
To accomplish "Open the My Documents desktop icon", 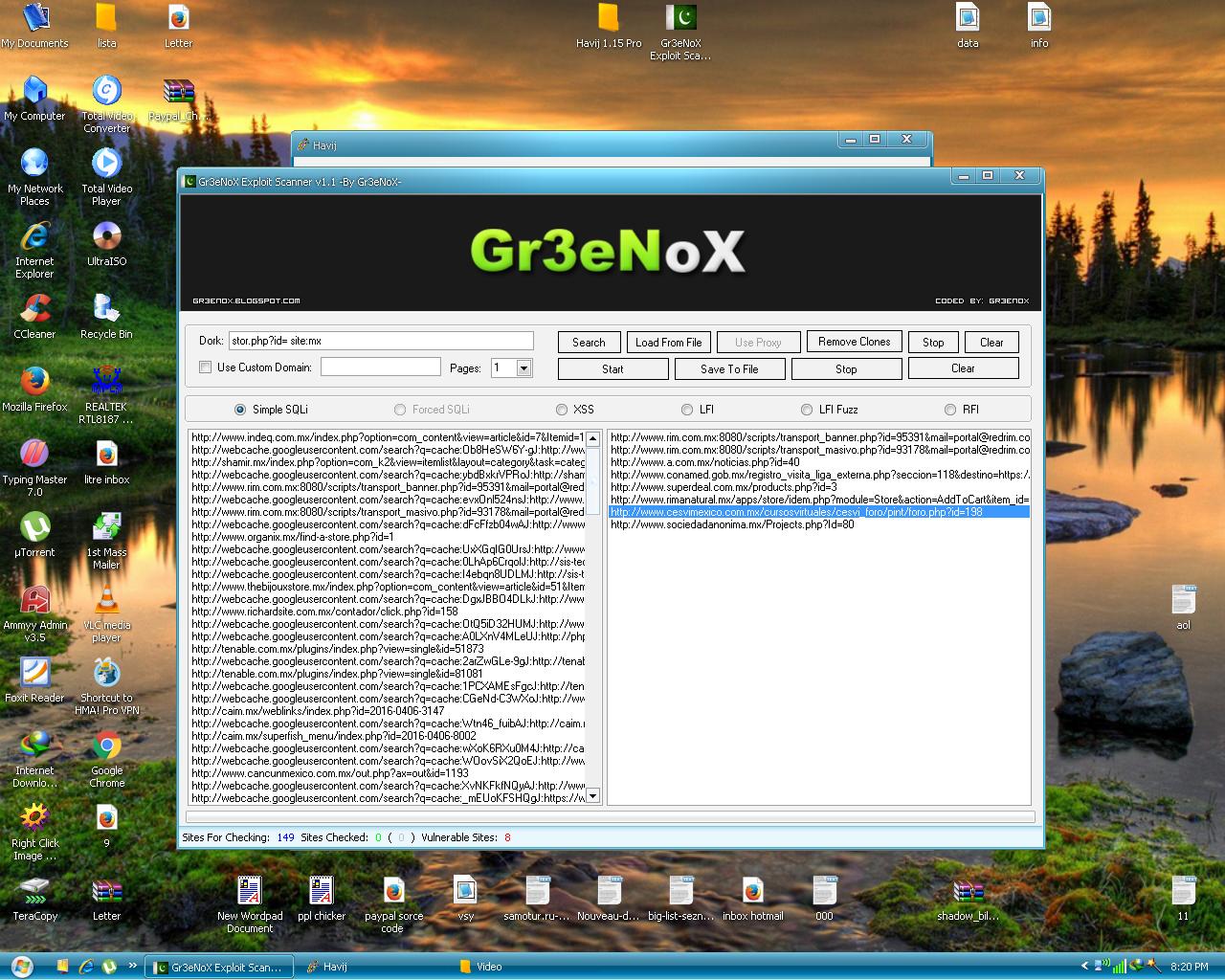I will coord(35,26).
